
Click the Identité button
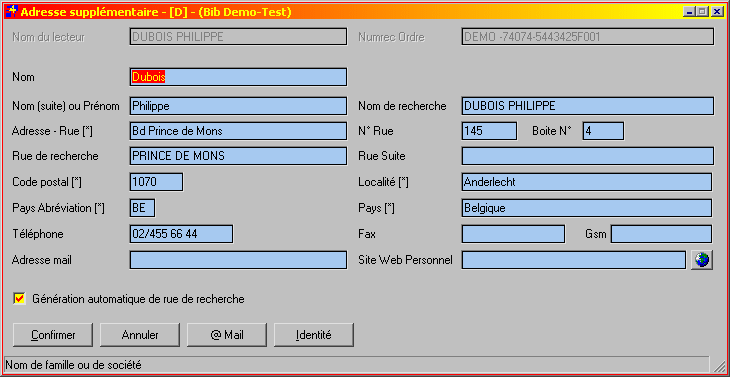tap(314, 335)
